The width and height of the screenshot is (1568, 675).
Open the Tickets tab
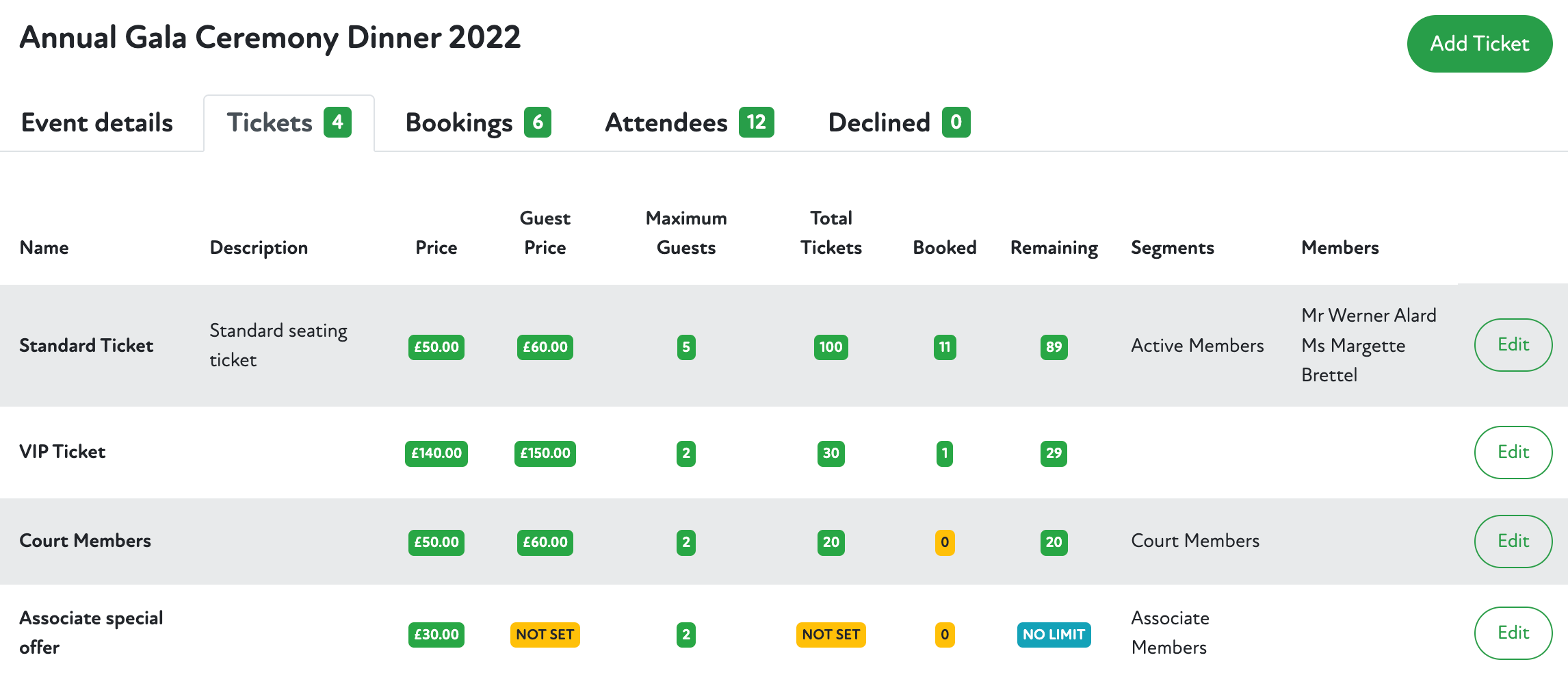coord(289,123)
